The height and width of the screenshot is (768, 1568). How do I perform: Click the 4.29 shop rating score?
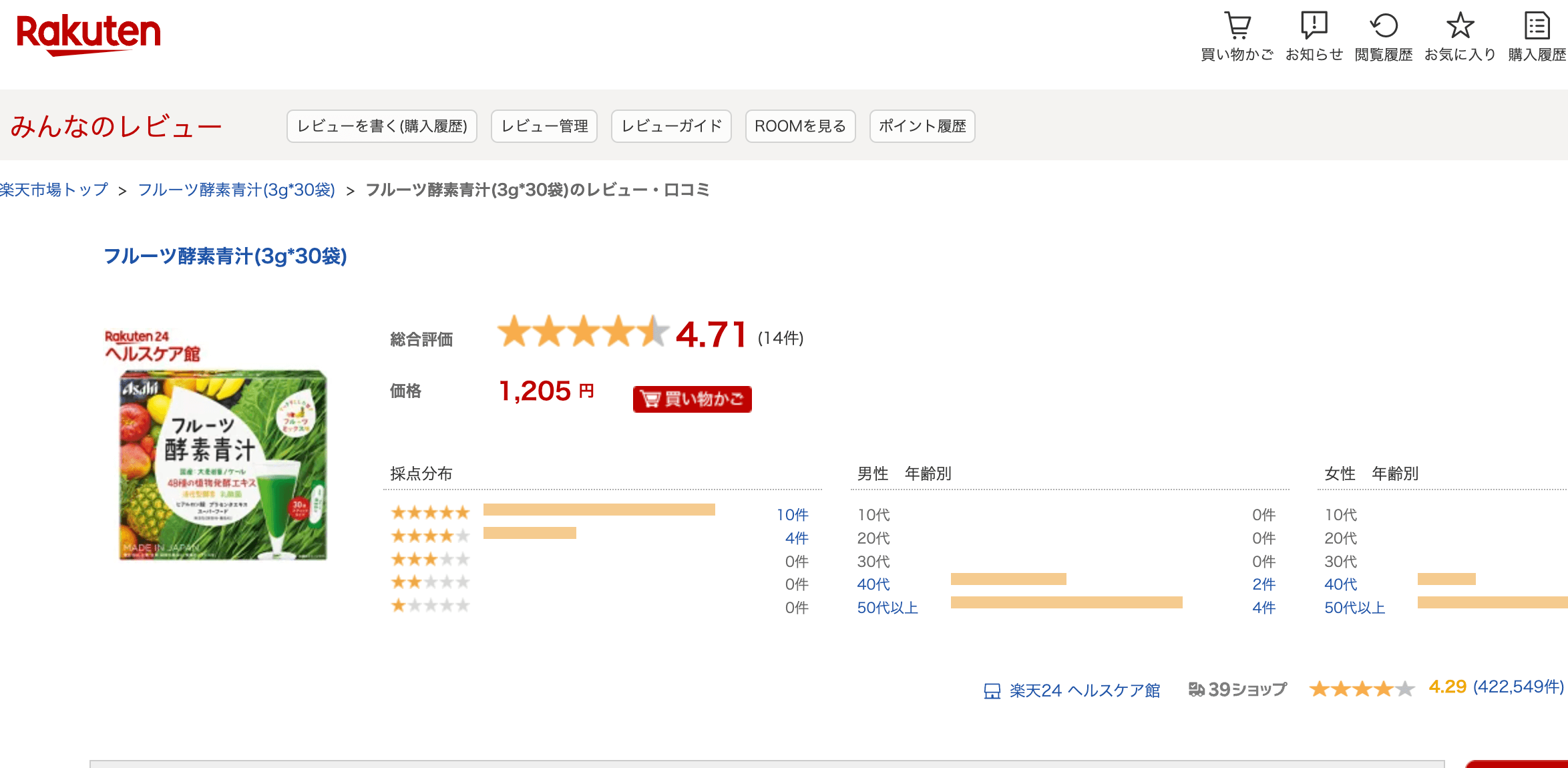point(1447,687)
